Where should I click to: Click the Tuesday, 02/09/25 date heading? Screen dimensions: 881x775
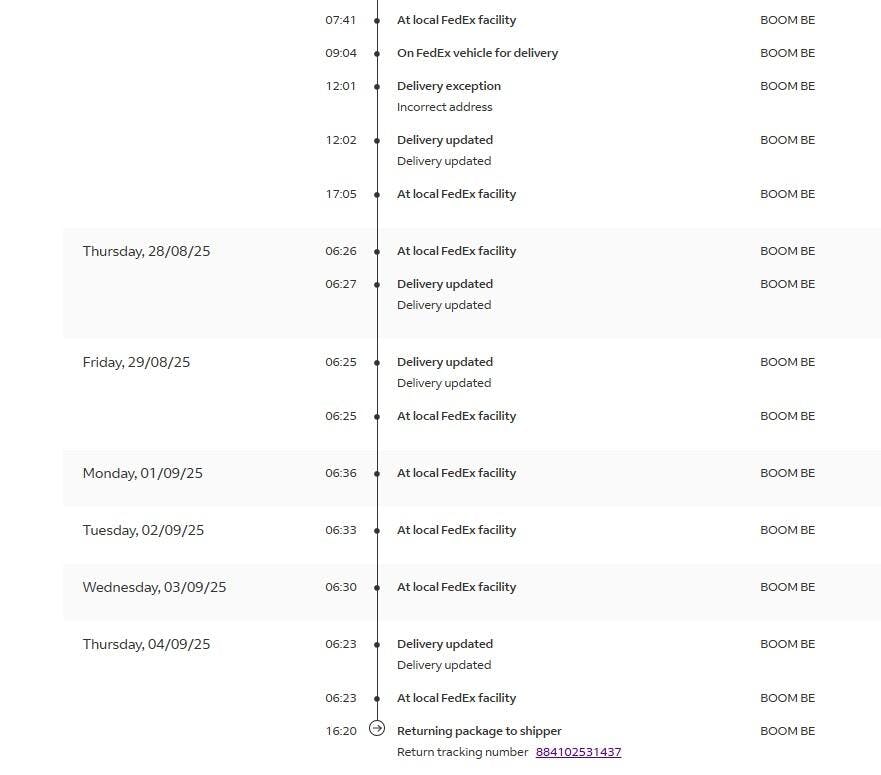click(143, 530)
